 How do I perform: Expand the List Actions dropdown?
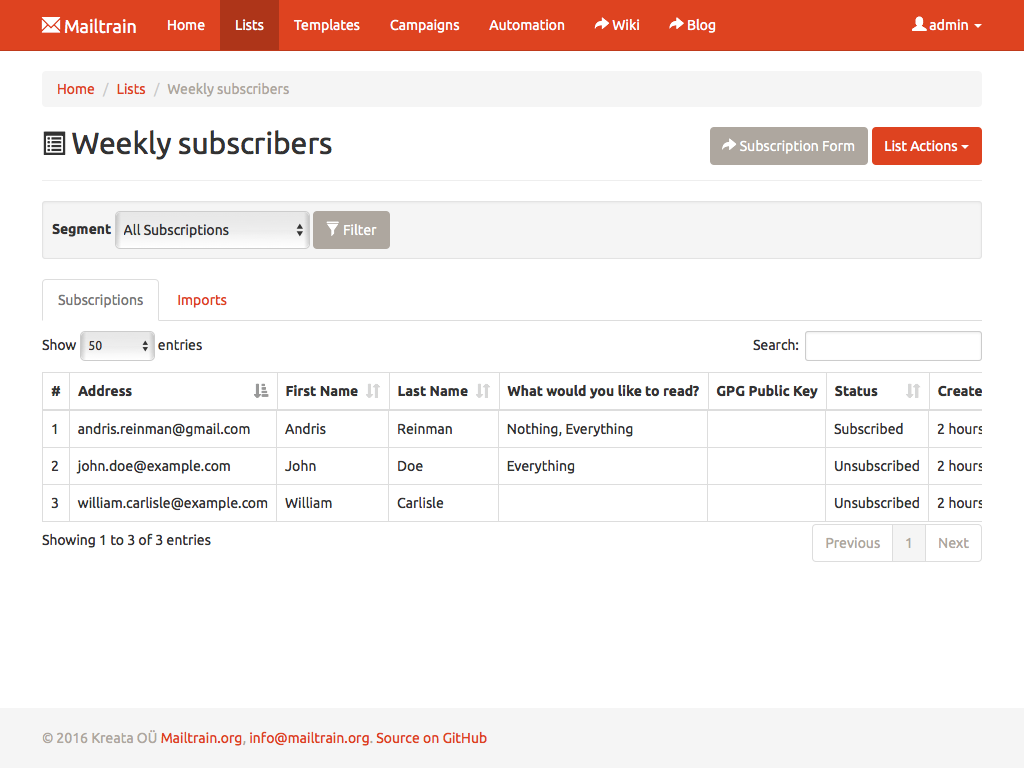(926, 146)
